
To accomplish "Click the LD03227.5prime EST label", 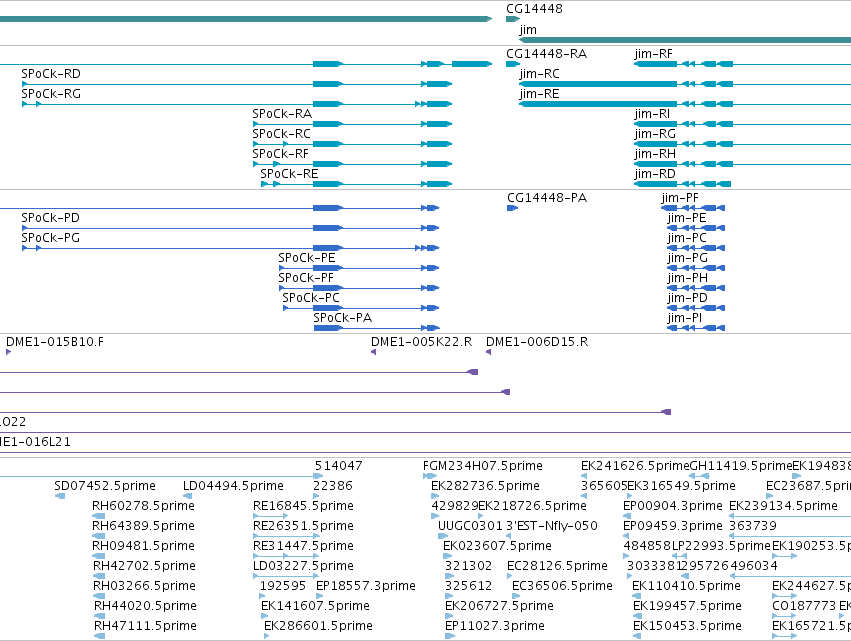I will pos(303,566).
